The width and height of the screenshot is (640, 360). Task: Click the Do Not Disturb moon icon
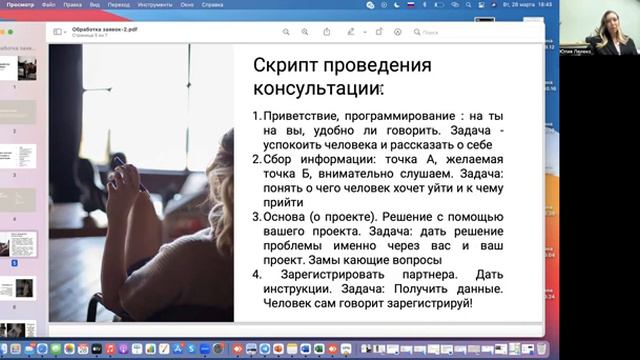tap(397, 5)
